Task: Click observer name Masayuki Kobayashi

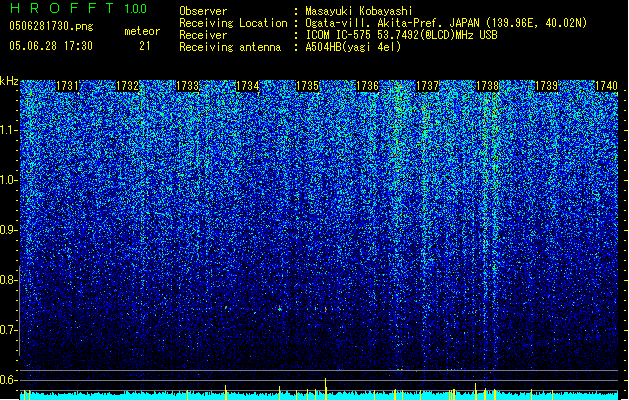Action: (359, 11)
